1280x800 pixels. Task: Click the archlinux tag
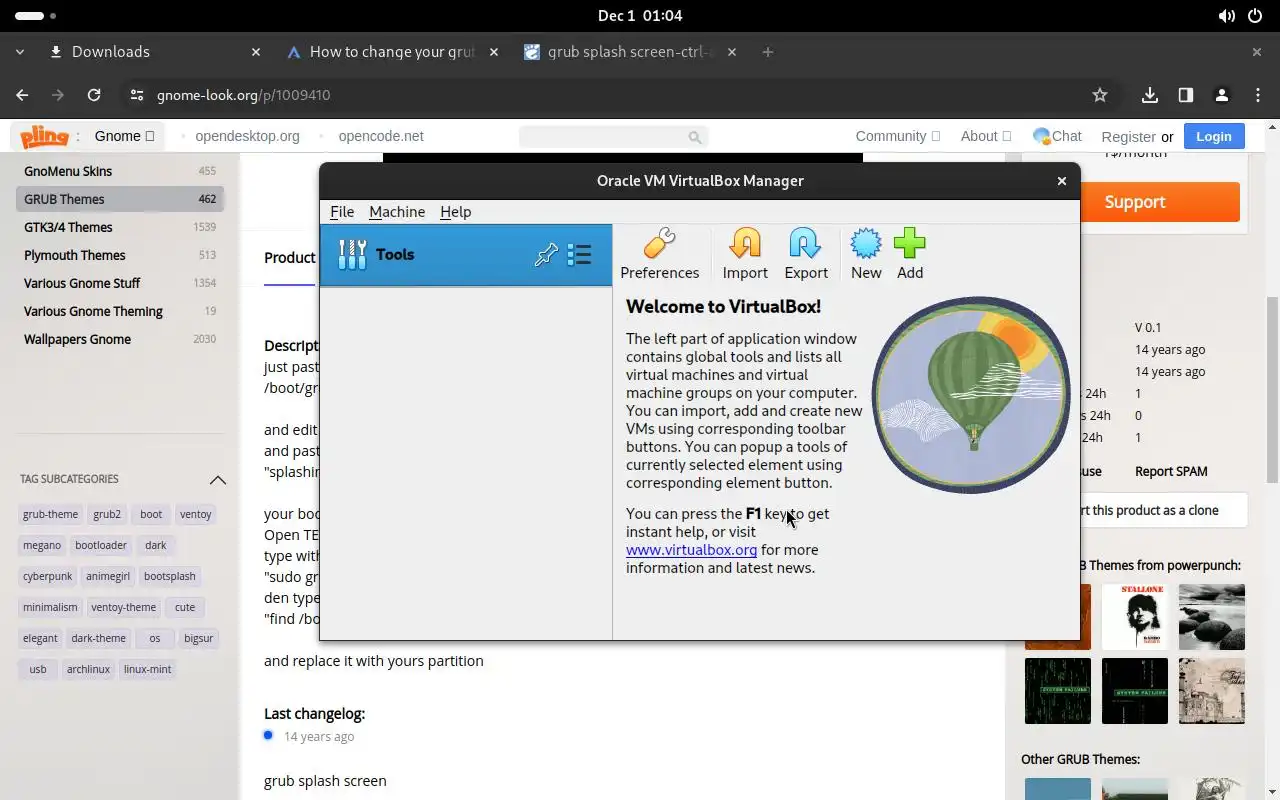(x=88, y=669)
